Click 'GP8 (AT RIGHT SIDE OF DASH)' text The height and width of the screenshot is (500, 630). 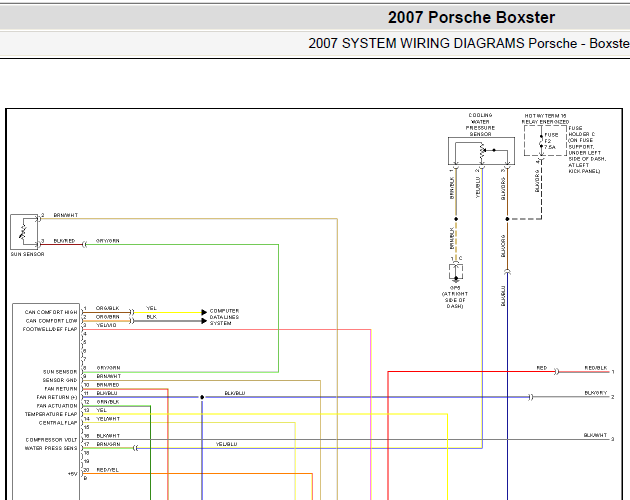coord(455,297)
